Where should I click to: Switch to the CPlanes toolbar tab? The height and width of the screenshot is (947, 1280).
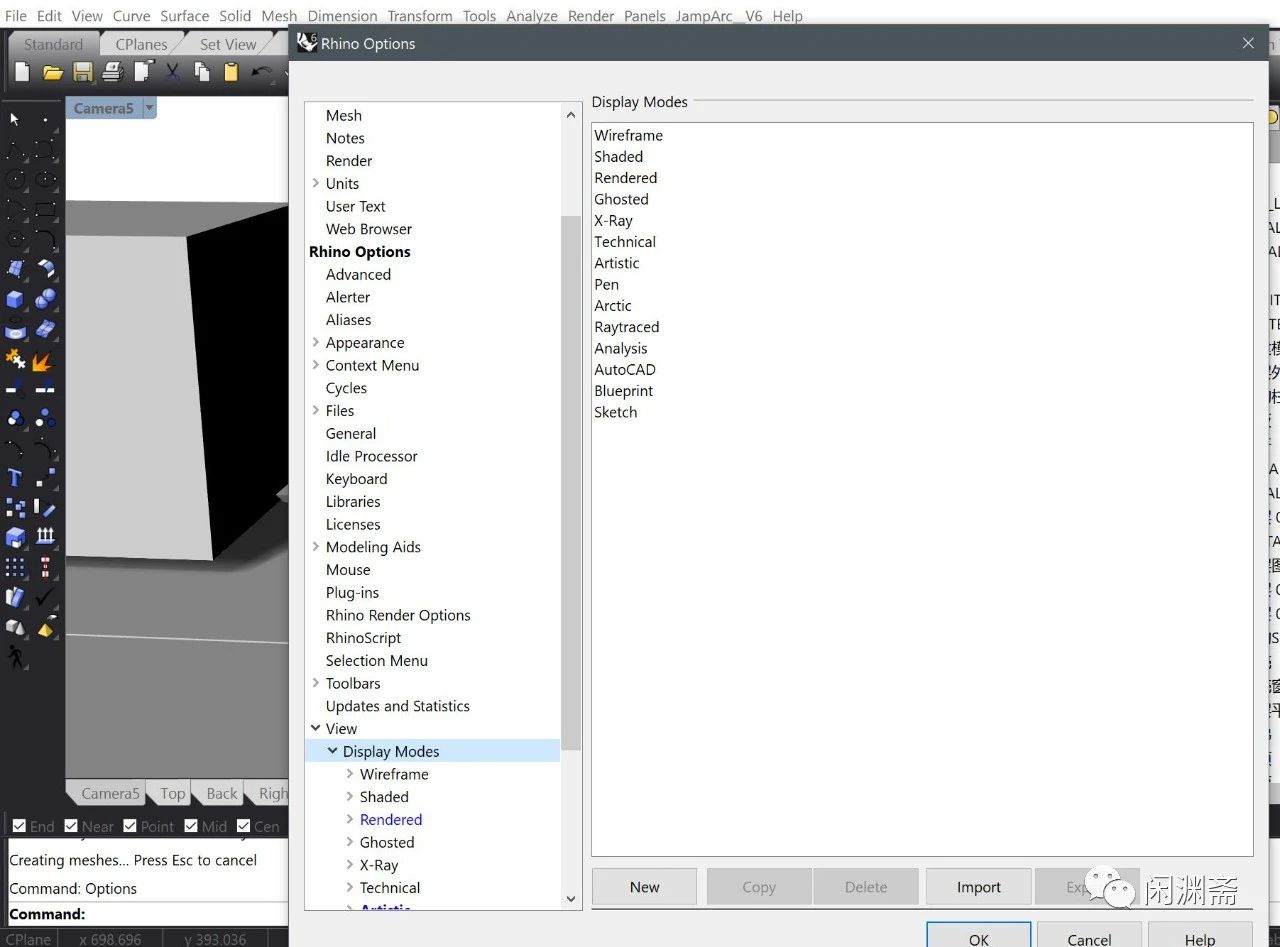tap(141, 44)
